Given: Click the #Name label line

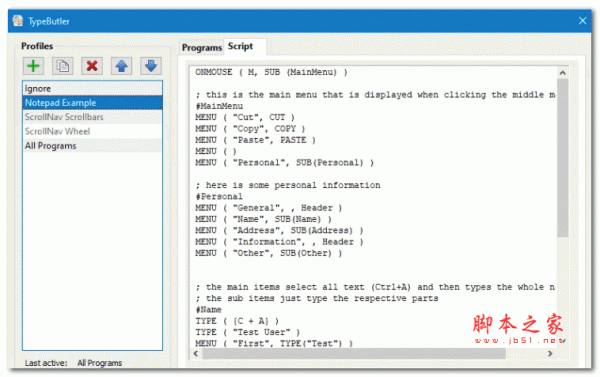Looking at the screenshot, I should pyautogui.click(x=209, y=310).
